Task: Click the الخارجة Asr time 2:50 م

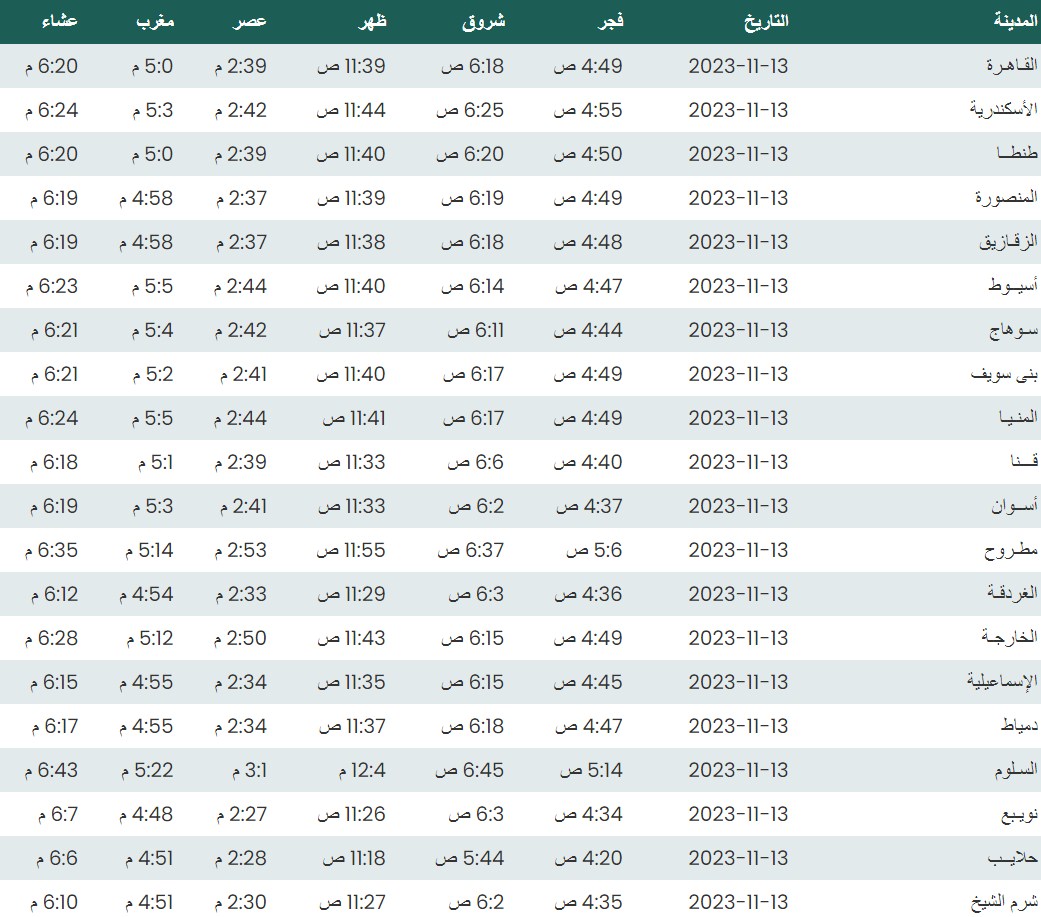Action: (x=240, y=638)
